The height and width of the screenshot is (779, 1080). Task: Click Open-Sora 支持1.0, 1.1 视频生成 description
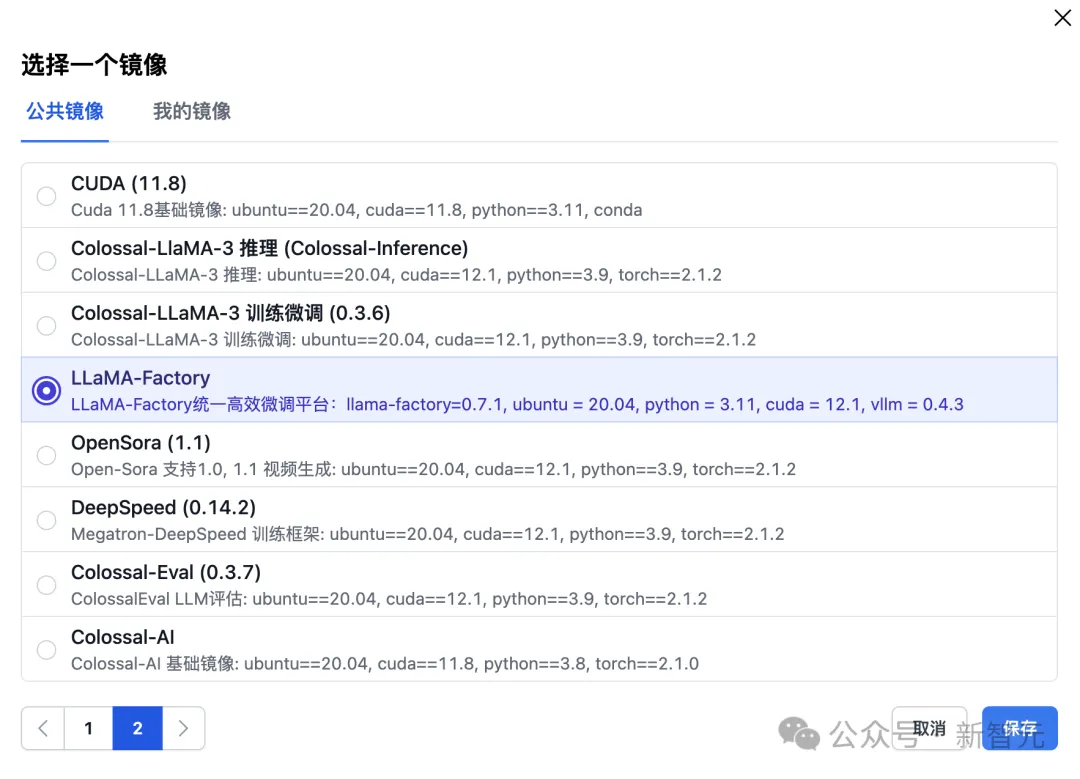433,469
